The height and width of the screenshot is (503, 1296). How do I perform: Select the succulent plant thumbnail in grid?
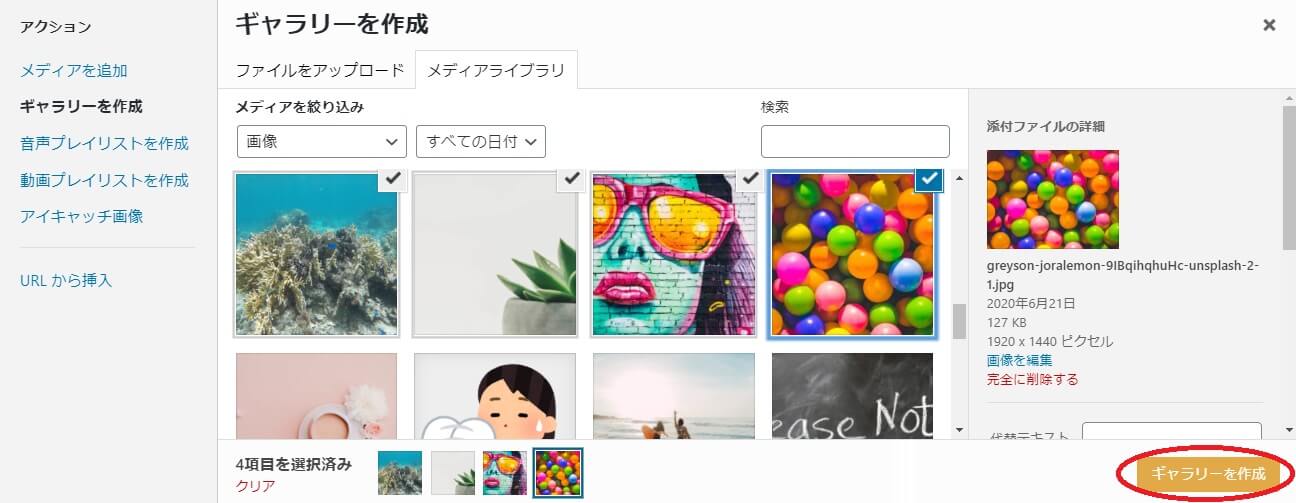(495, 254)
